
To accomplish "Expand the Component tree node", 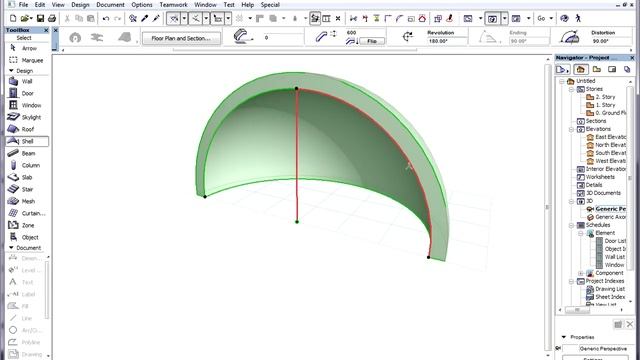I will coord(581,273).
